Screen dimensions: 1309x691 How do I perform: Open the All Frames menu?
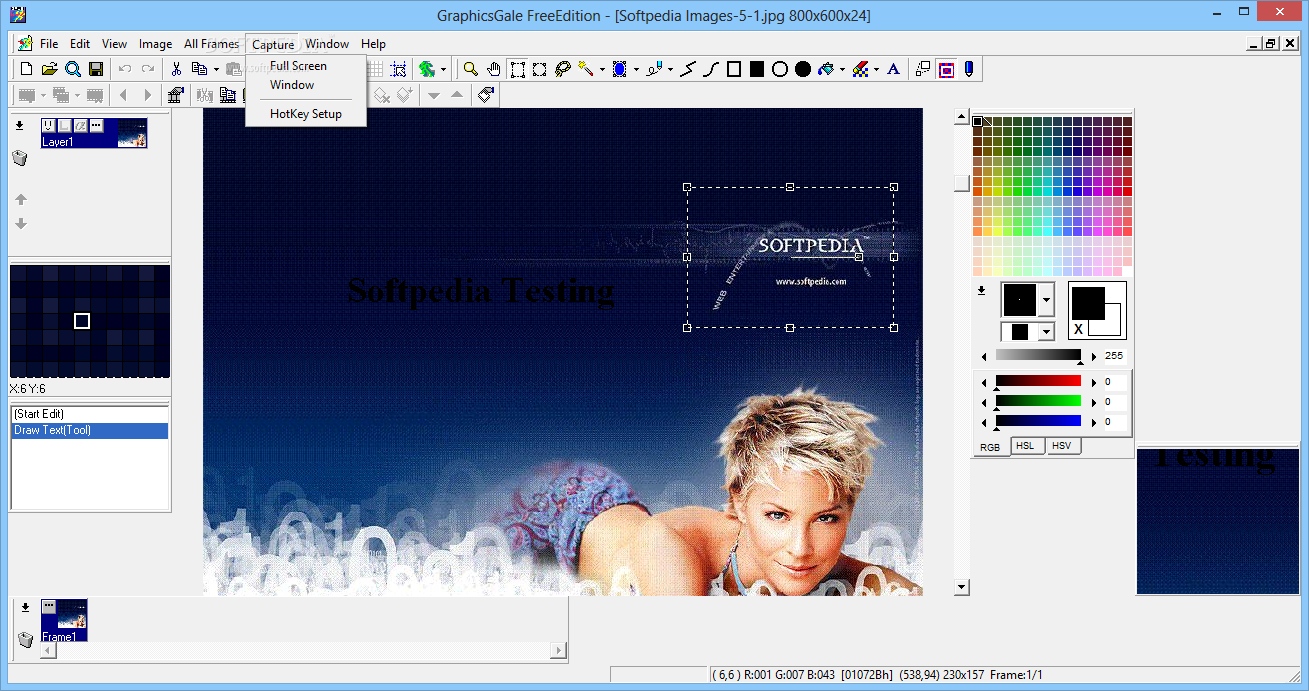(x=211, y=44)
